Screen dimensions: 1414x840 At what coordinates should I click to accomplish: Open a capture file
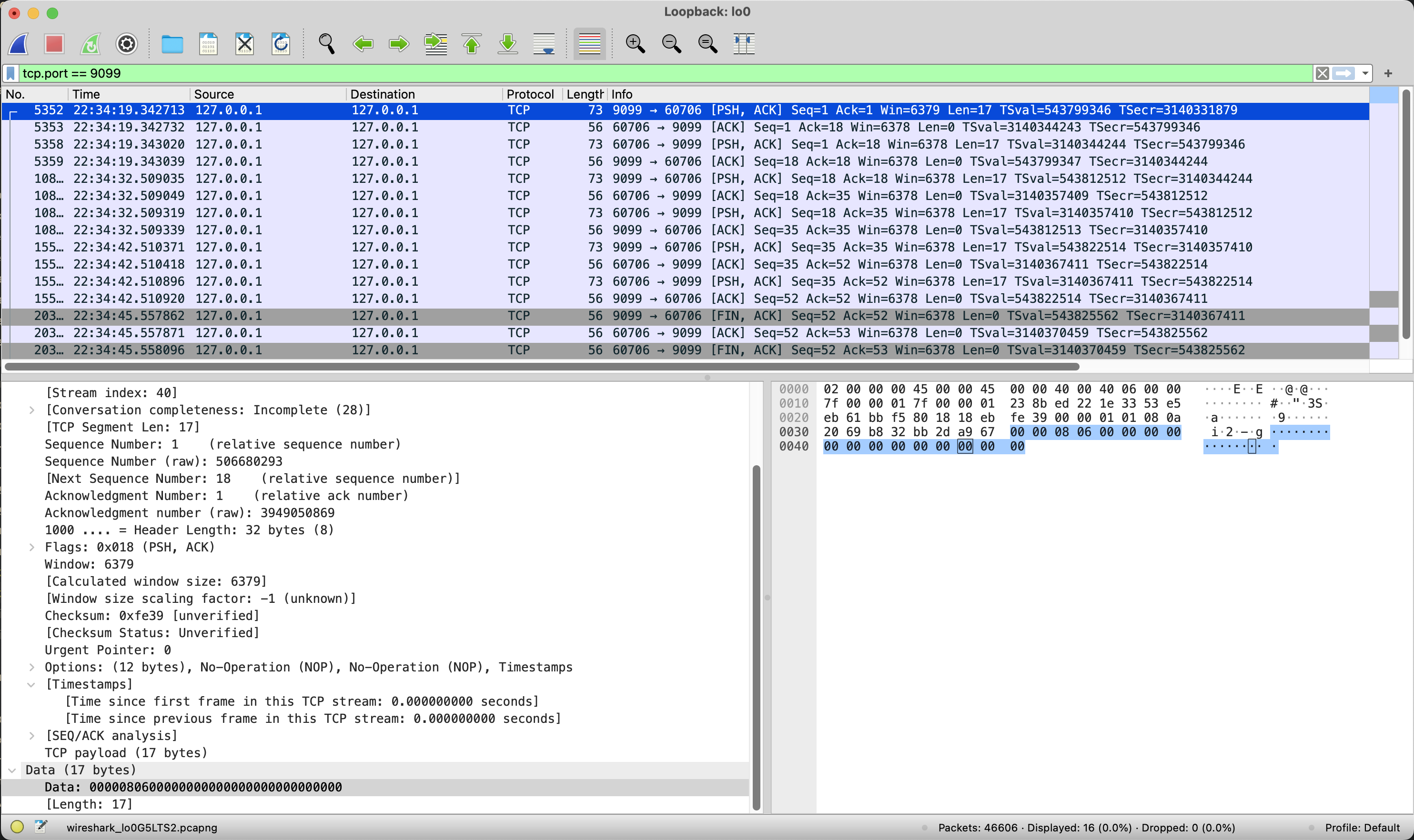172,44
